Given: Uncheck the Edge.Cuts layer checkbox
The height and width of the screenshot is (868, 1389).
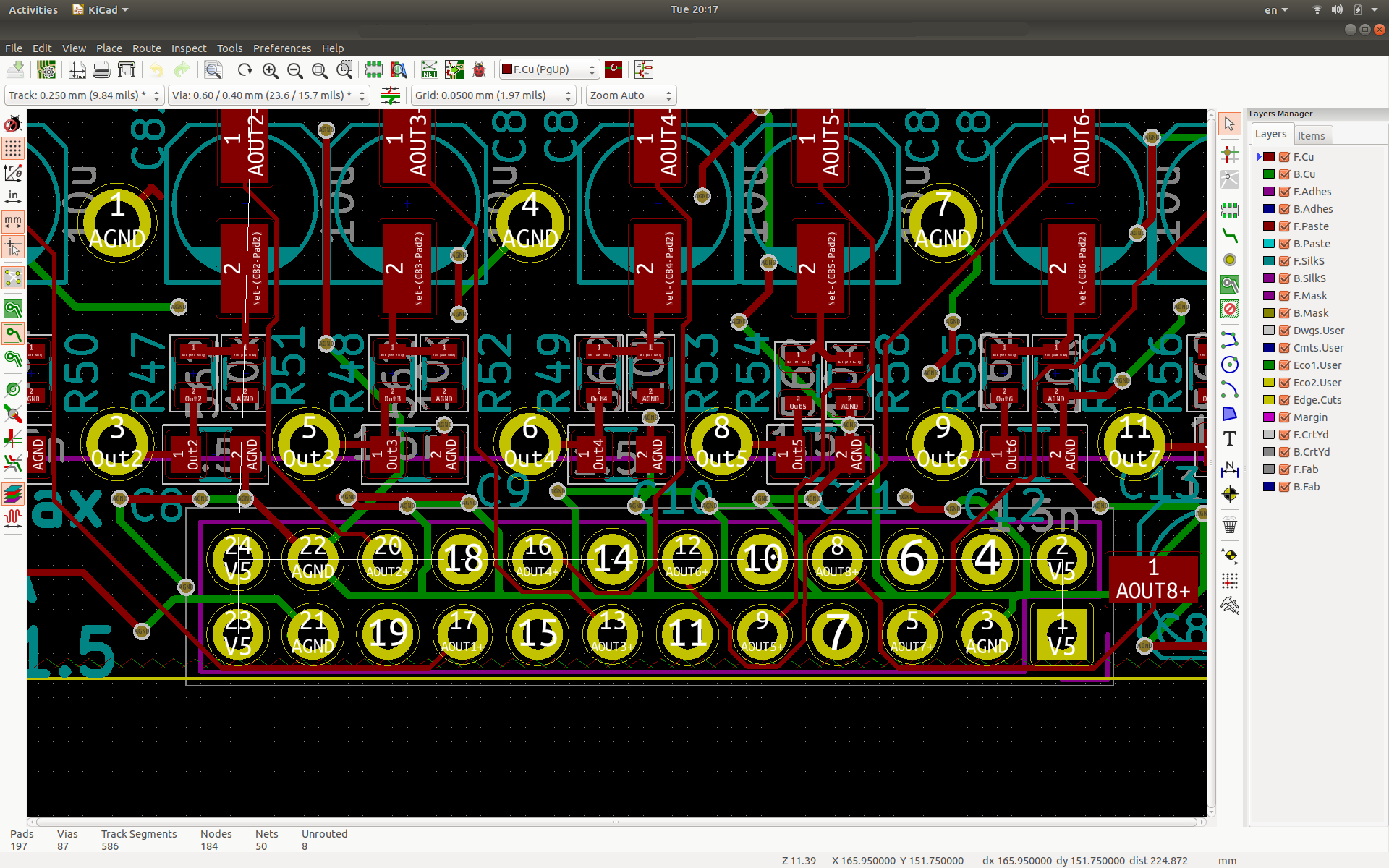Looking at the screenshot, I should [1284, 400].
